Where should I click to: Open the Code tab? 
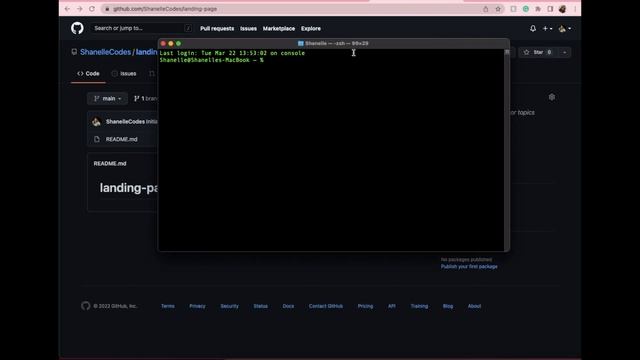(x=88, y=73)
